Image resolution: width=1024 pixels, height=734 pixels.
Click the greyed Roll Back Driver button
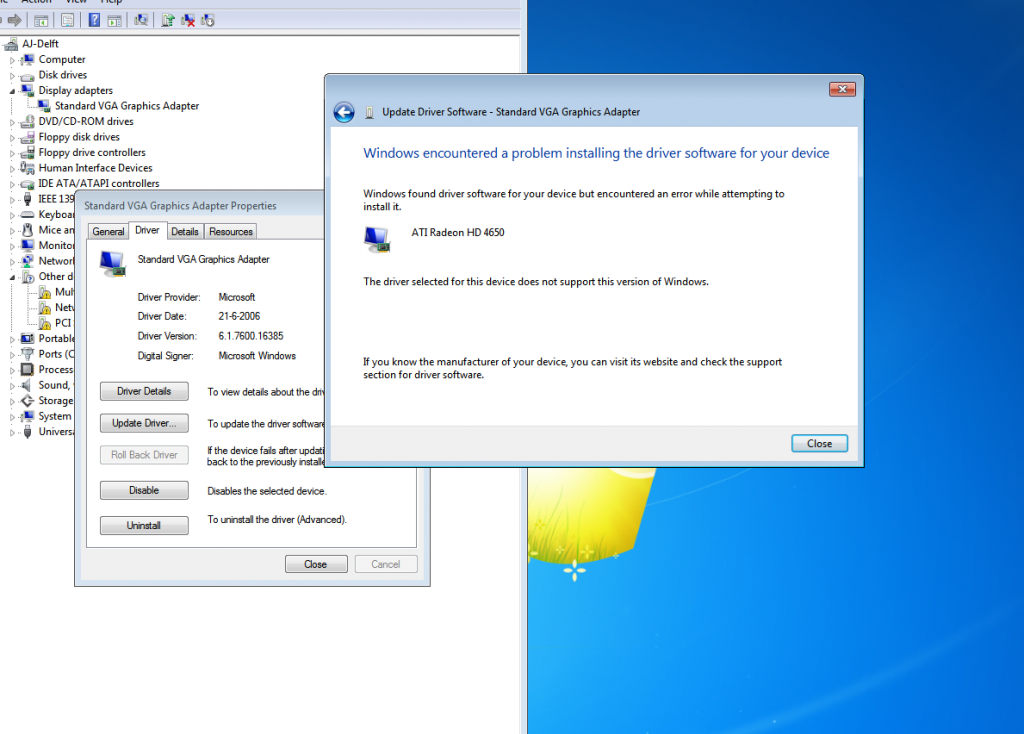click(144, 455)
